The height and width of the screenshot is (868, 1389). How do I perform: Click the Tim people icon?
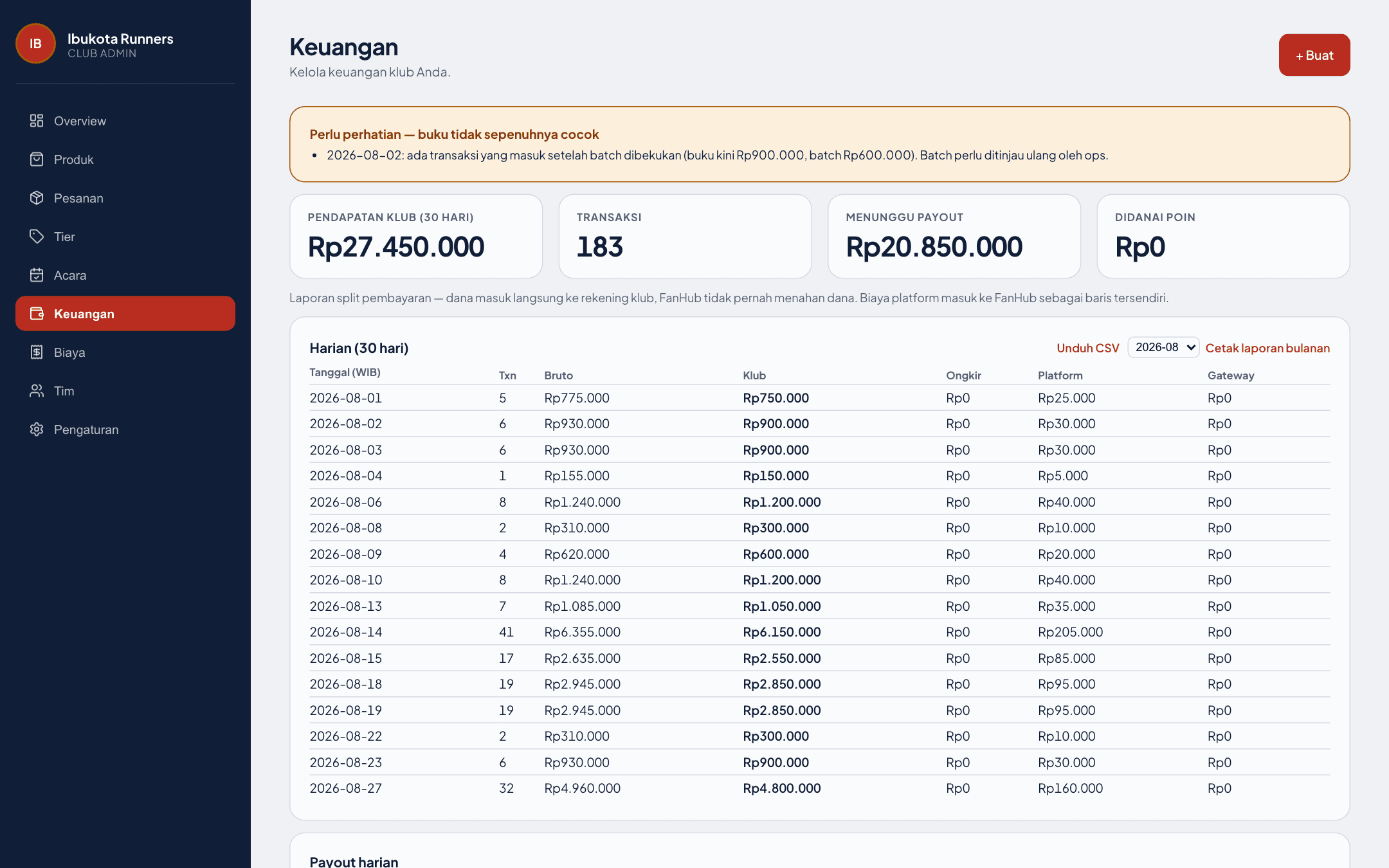point(37,391)
